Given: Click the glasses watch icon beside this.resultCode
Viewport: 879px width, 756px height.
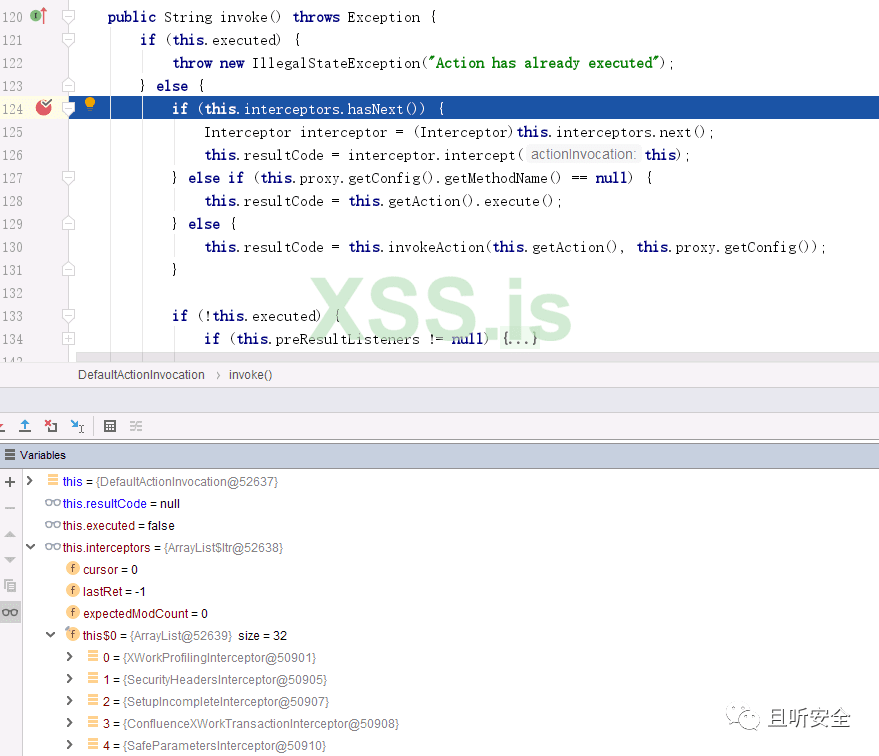Looking at the screenshot, I should pyautogui.click(x=53, y=503).
